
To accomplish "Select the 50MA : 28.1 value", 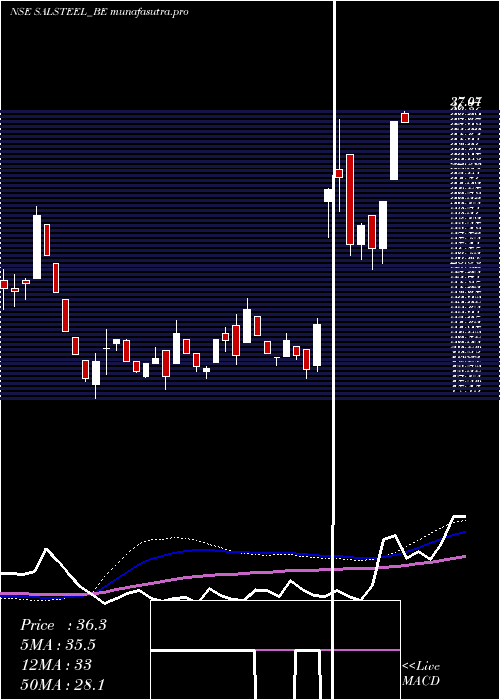I will tap(63, 684).
